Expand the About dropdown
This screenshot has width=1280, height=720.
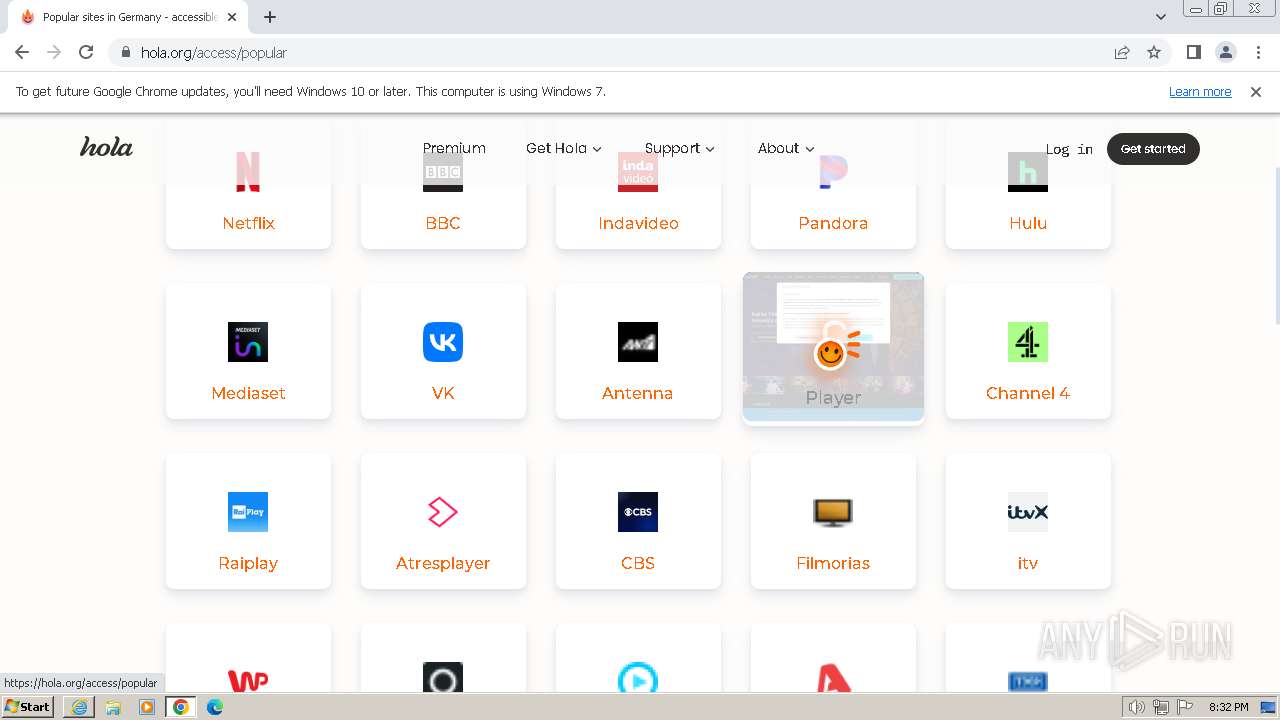tap(786, 148)
